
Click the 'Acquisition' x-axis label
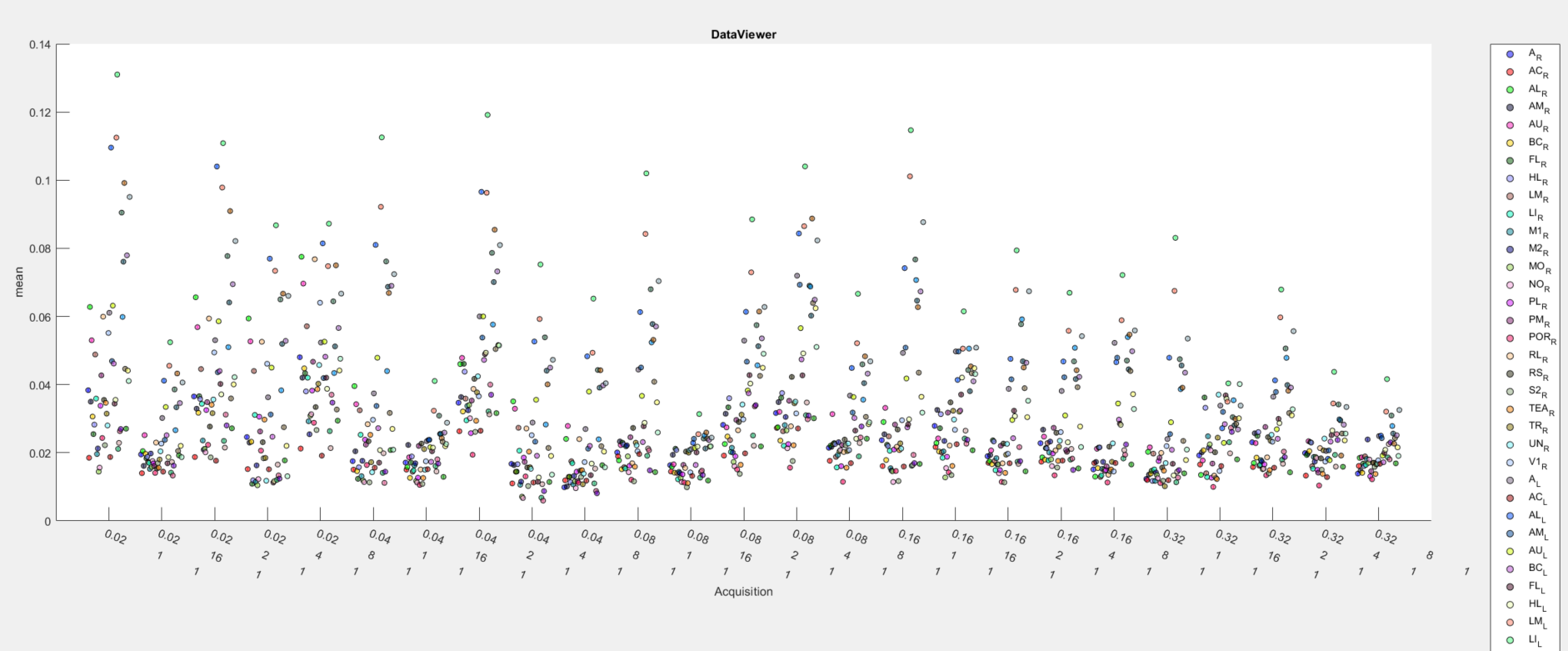[743, 591]
